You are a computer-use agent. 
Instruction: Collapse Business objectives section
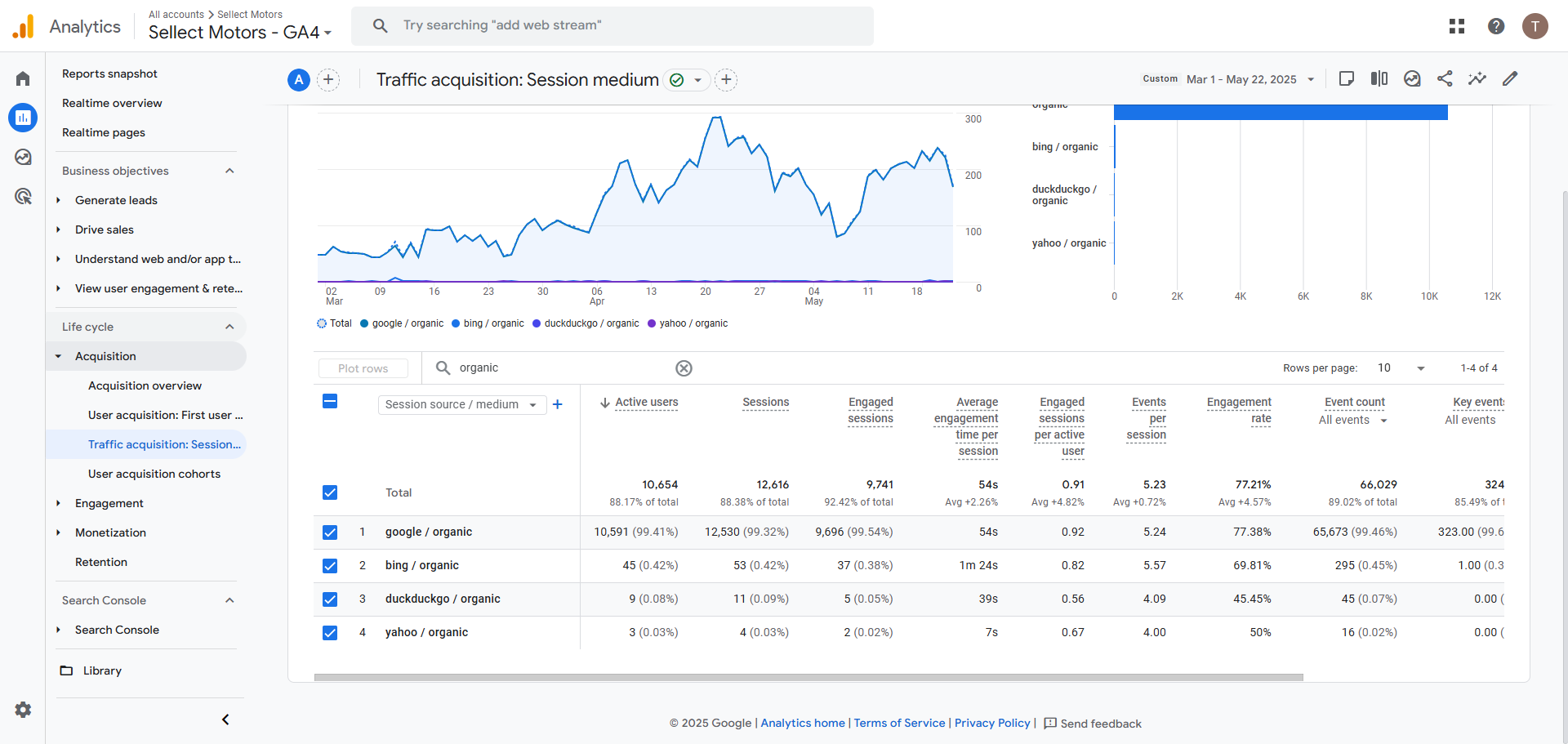tap(229, 171)
